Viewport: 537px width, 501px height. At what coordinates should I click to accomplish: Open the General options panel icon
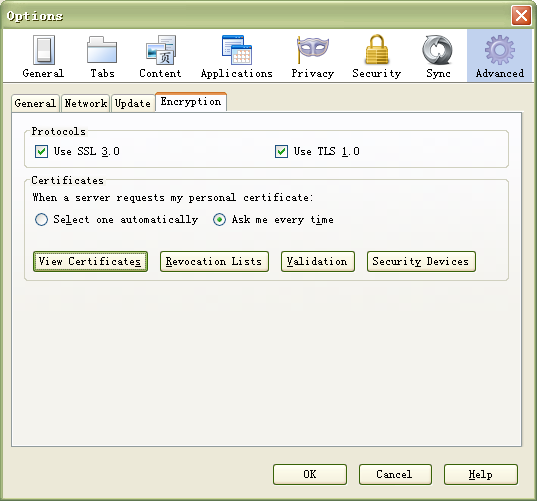(x=43, y=50)
